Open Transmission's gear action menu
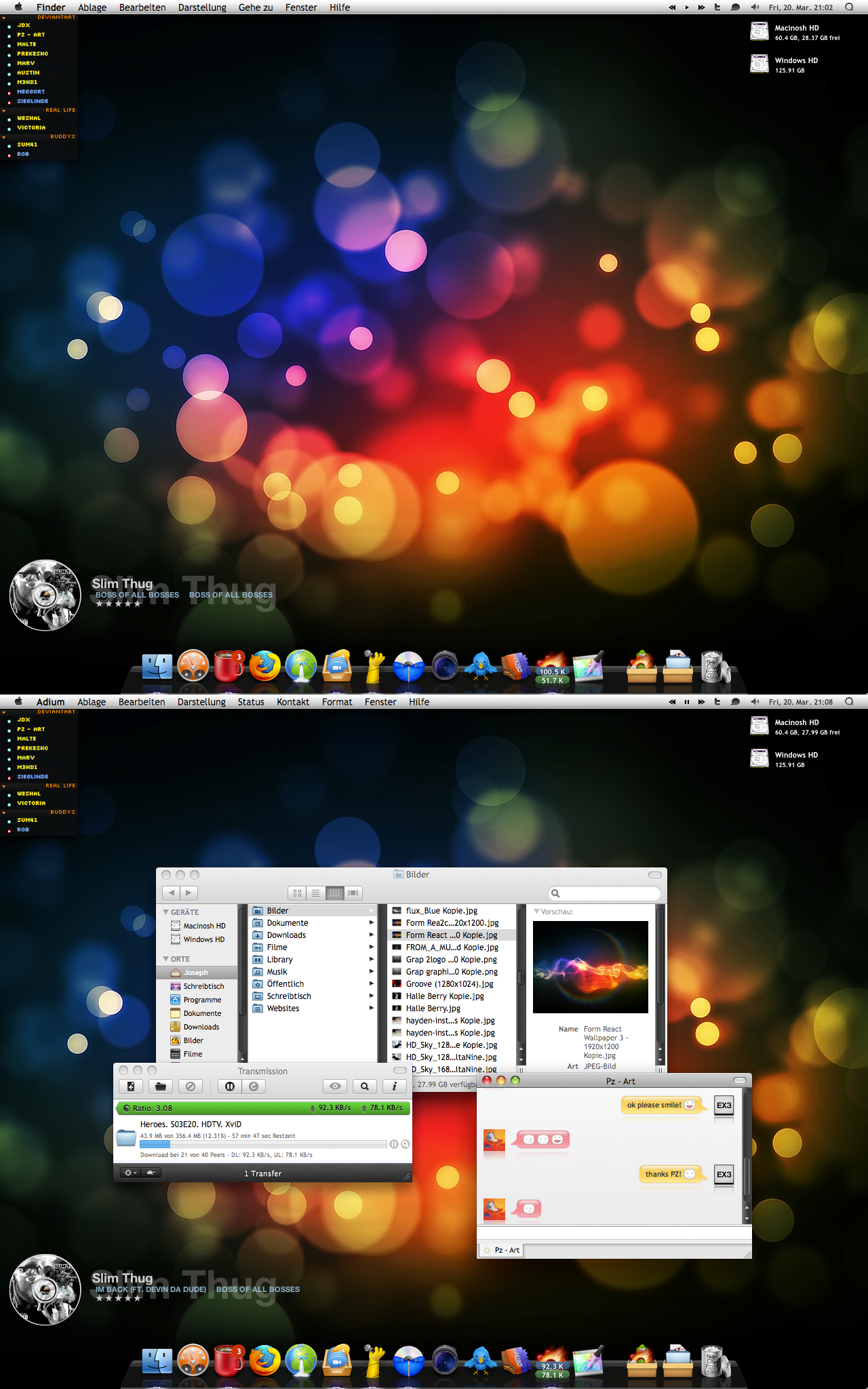The width and height of the screenshot is (868, 1389). coord(130,1173)
